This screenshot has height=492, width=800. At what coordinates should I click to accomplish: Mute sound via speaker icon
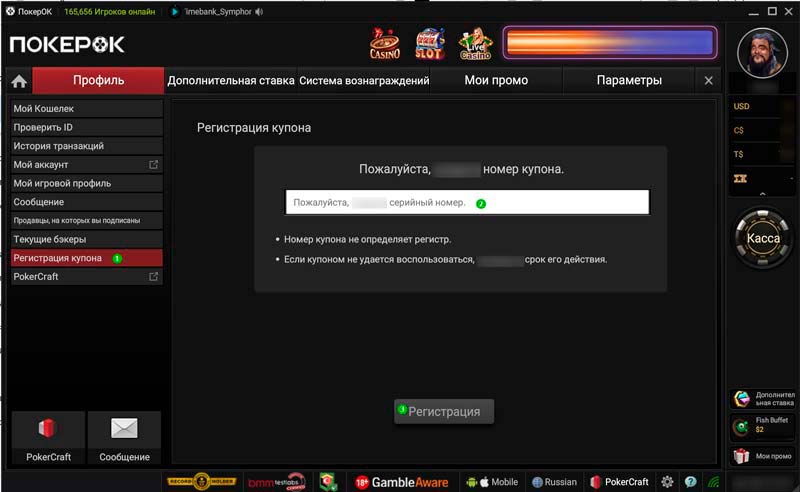coord(259,12)
